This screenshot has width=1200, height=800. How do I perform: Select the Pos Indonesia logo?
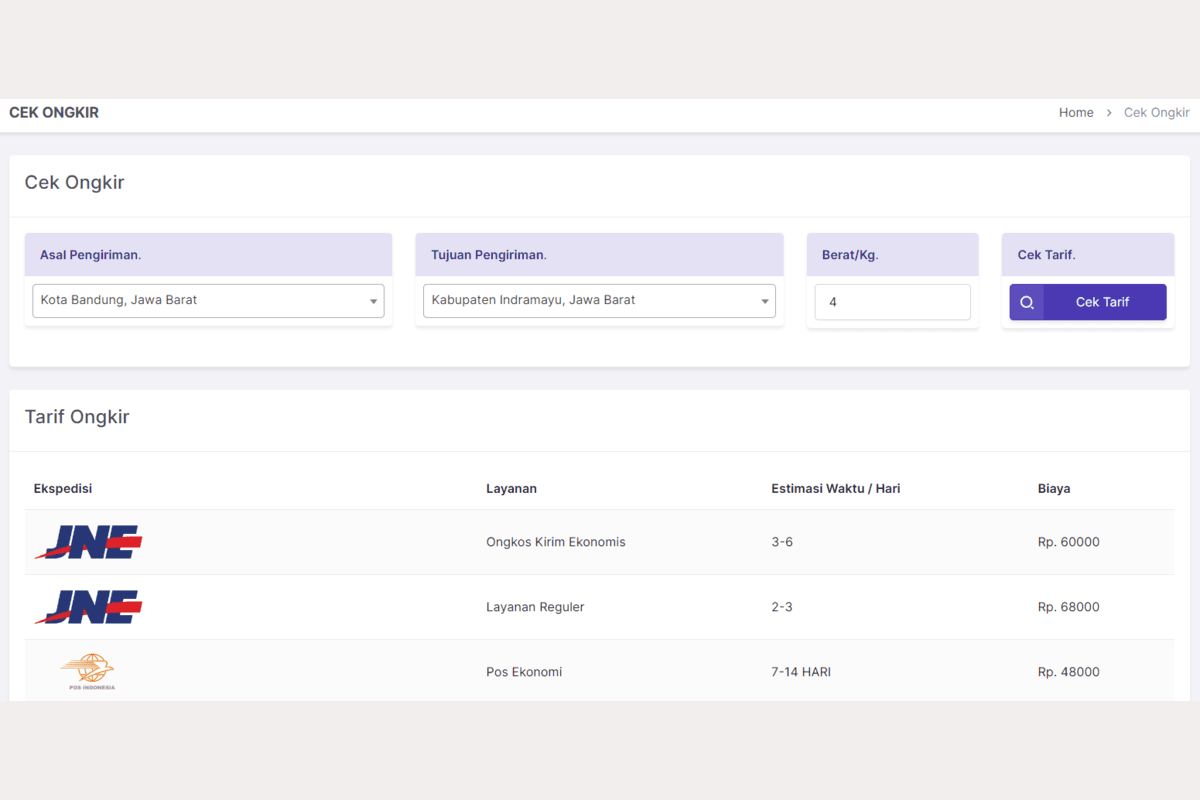(x=87, y=672)
